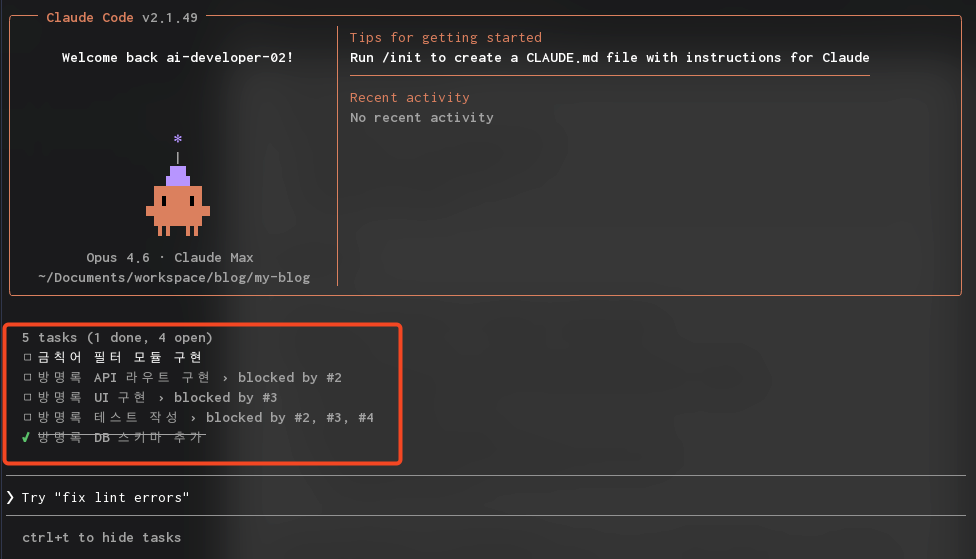Click the "Run /init" tip line
Viewport: 976px width, 559px height.
pos(609,57)
